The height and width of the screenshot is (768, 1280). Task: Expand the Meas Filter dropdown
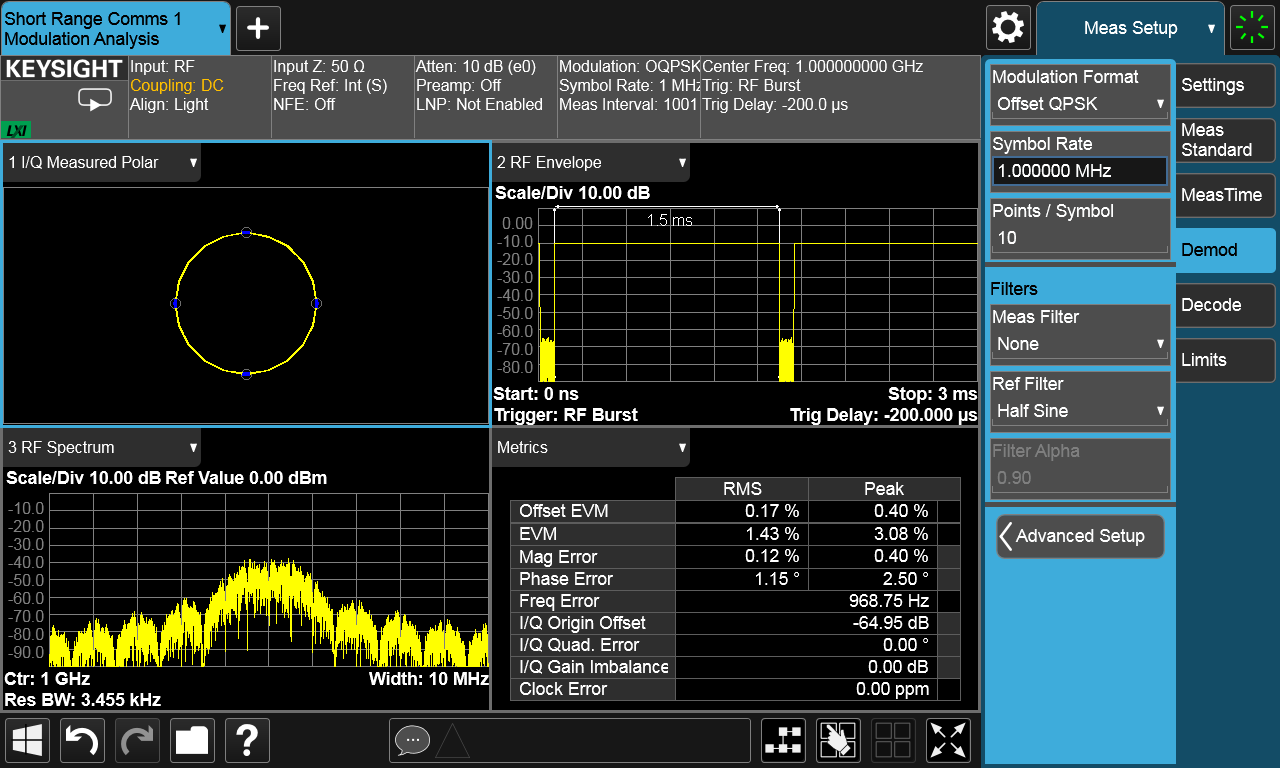tap(1079, 343)
